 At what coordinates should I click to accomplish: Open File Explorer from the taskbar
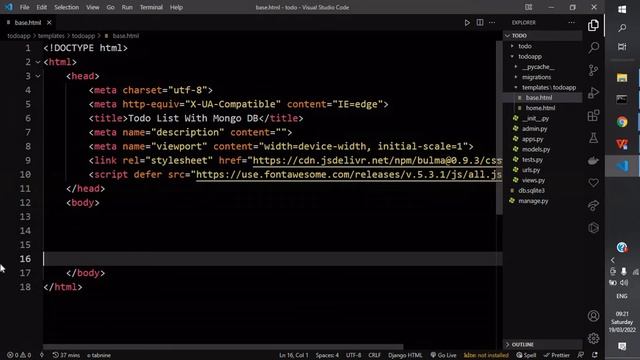pos(622,78)
